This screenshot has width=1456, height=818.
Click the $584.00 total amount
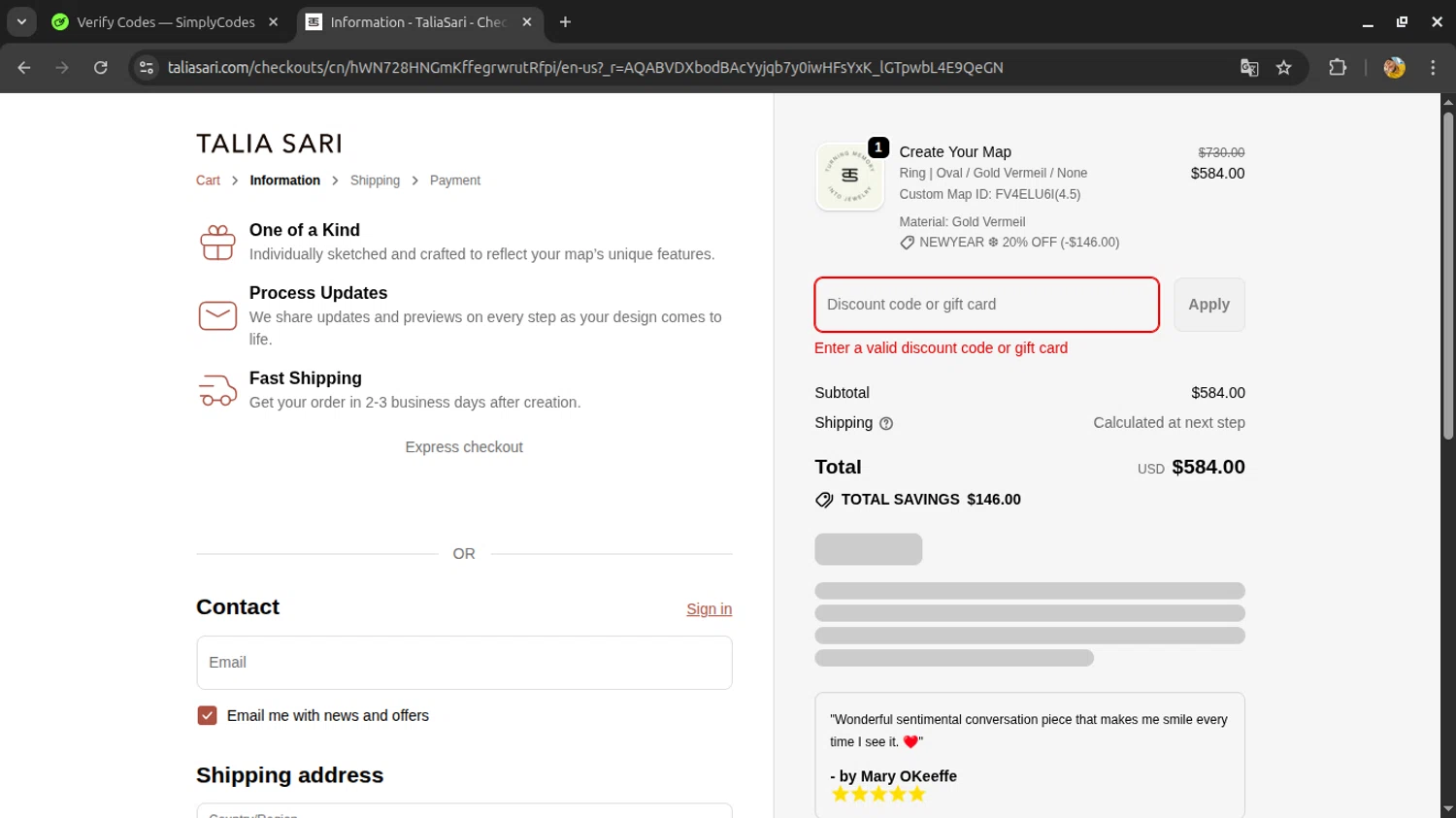(x=1208, y=468)
